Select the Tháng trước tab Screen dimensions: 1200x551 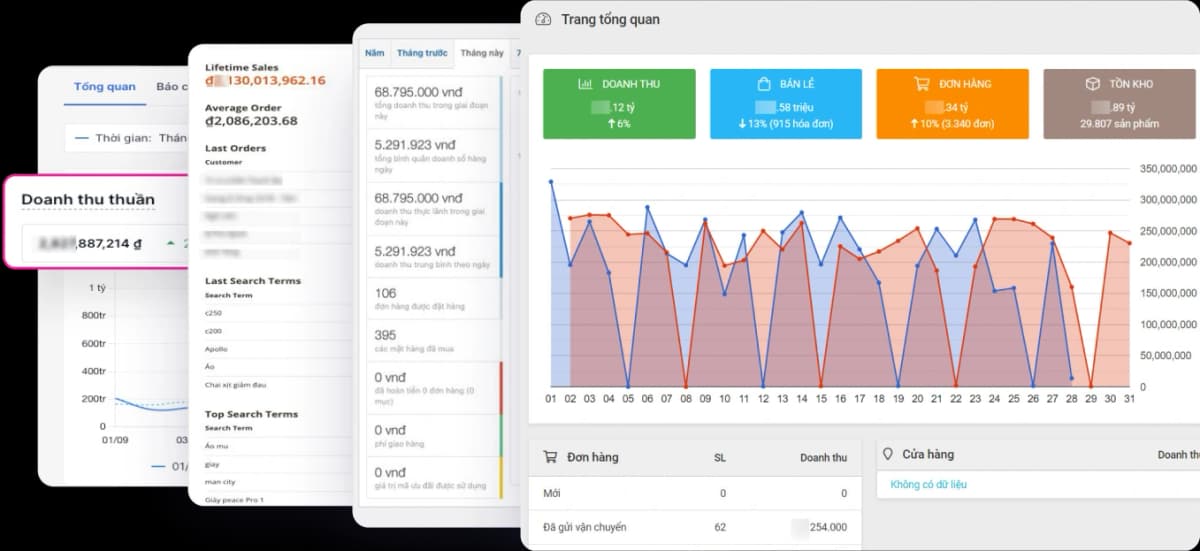click(422, 53)
